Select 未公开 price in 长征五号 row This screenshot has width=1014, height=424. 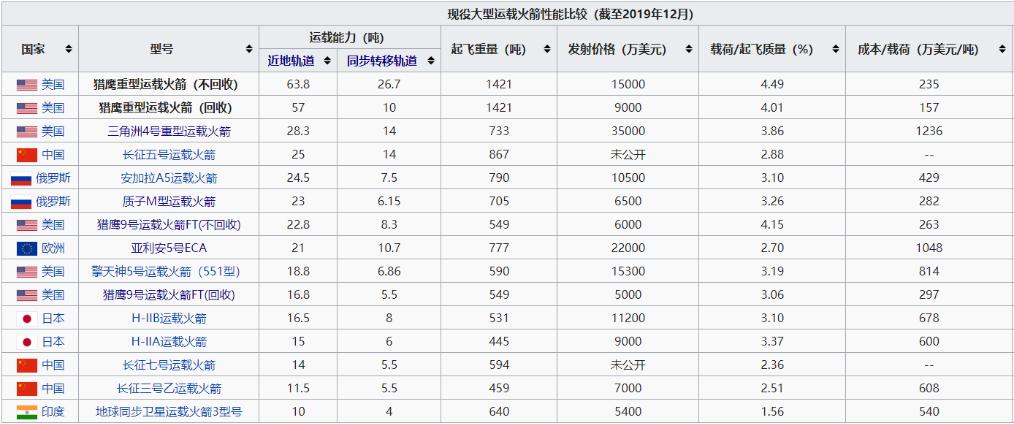[628, 154]
